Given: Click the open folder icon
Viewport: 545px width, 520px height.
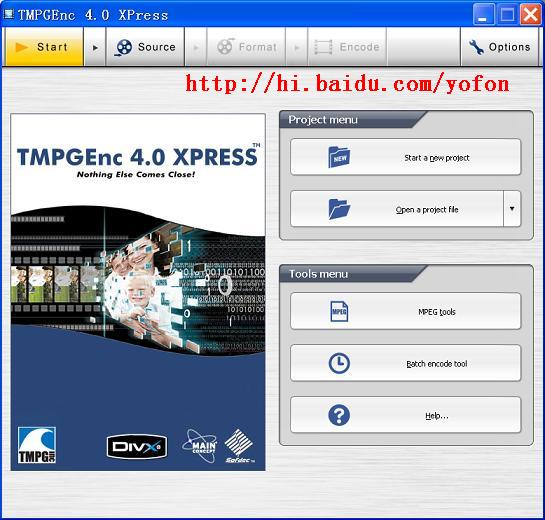Looking at the screenshot, I should [339, 209].
